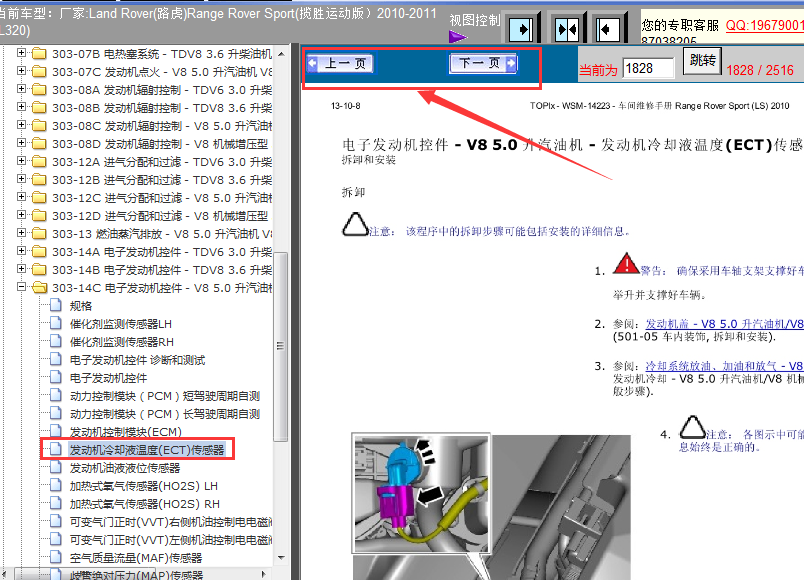This screenshot has width=804, height=580.
Task: Click tree vertical scrollbar down arrow
Action: point(281,558)
